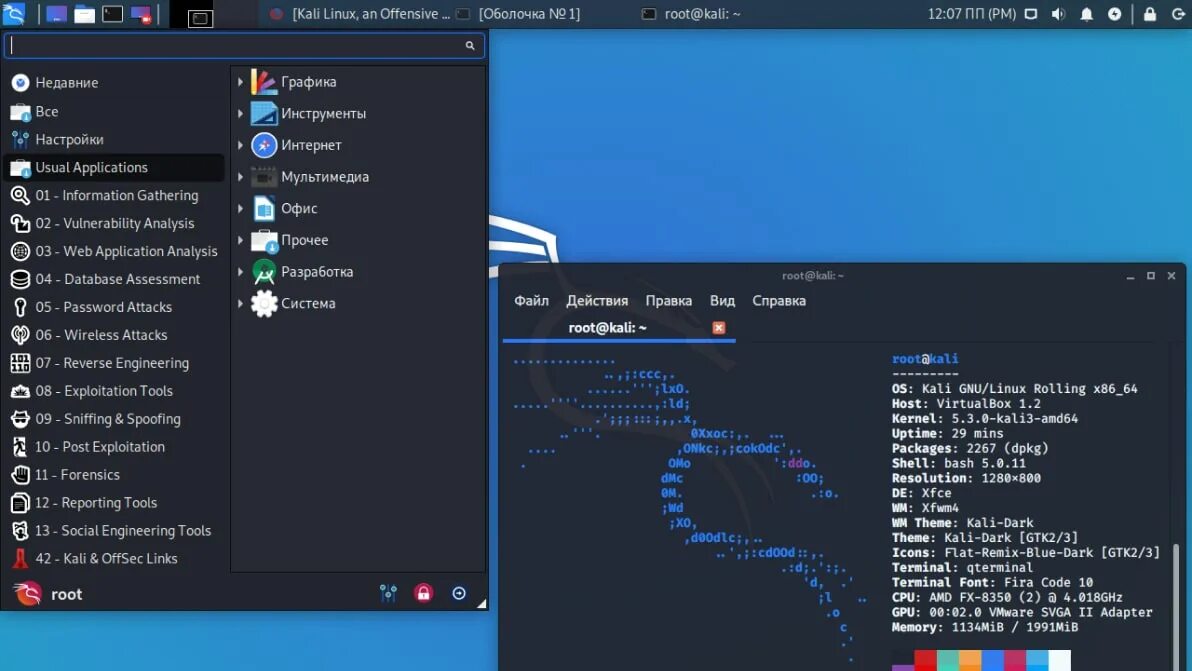This screenshot has height=671, width=1192.
Task: Open 05 - Password Attacks category
Action: click(114, 307)
